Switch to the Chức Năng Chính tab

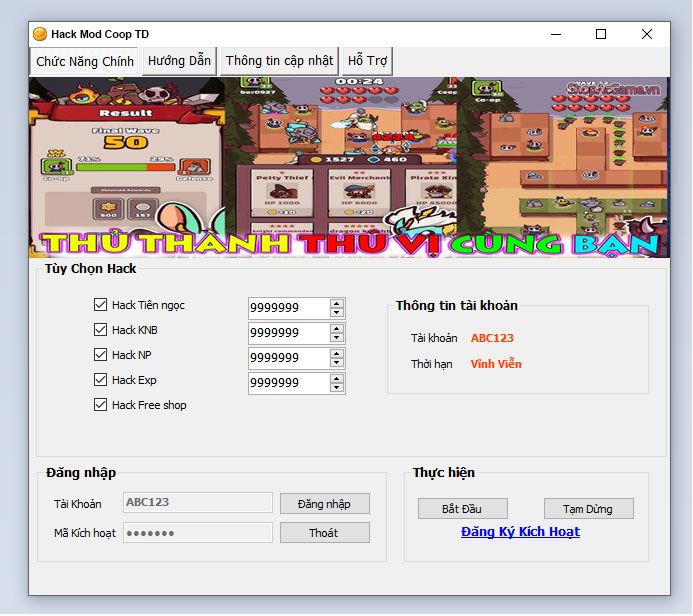tap(84, 61)
